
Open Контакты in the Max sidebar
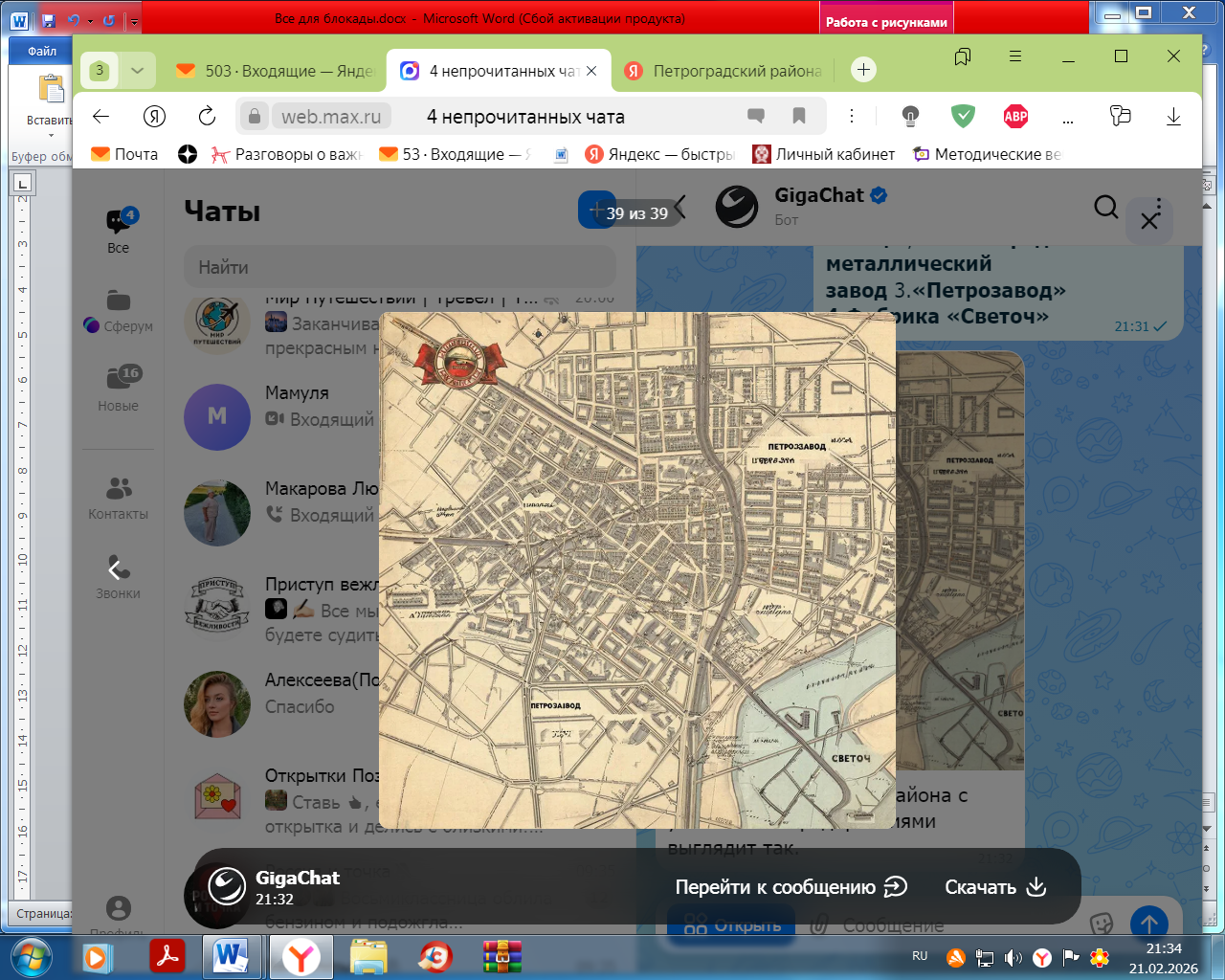(x=119, y=499)
